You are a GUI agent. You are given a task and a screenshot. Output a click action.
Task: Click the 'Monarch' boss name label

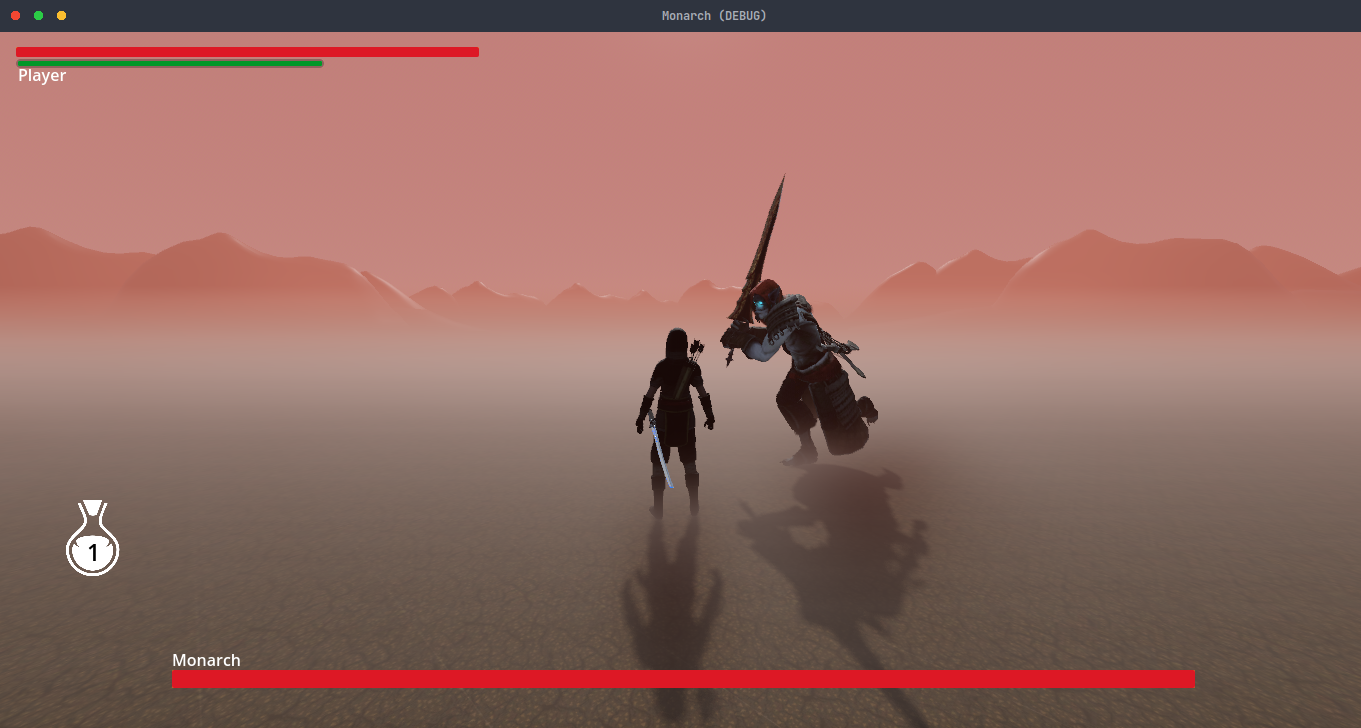click(x=206, y=660)
